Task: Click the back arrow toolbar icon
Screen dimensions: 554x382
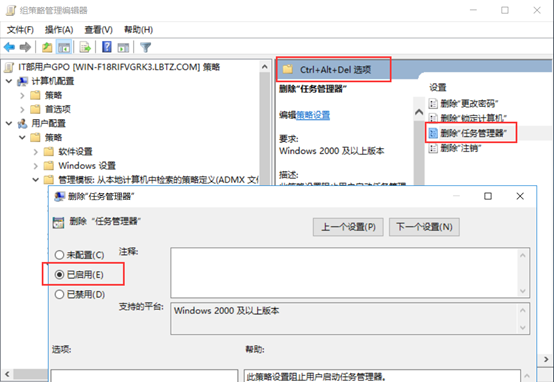Action: [9, 47]
